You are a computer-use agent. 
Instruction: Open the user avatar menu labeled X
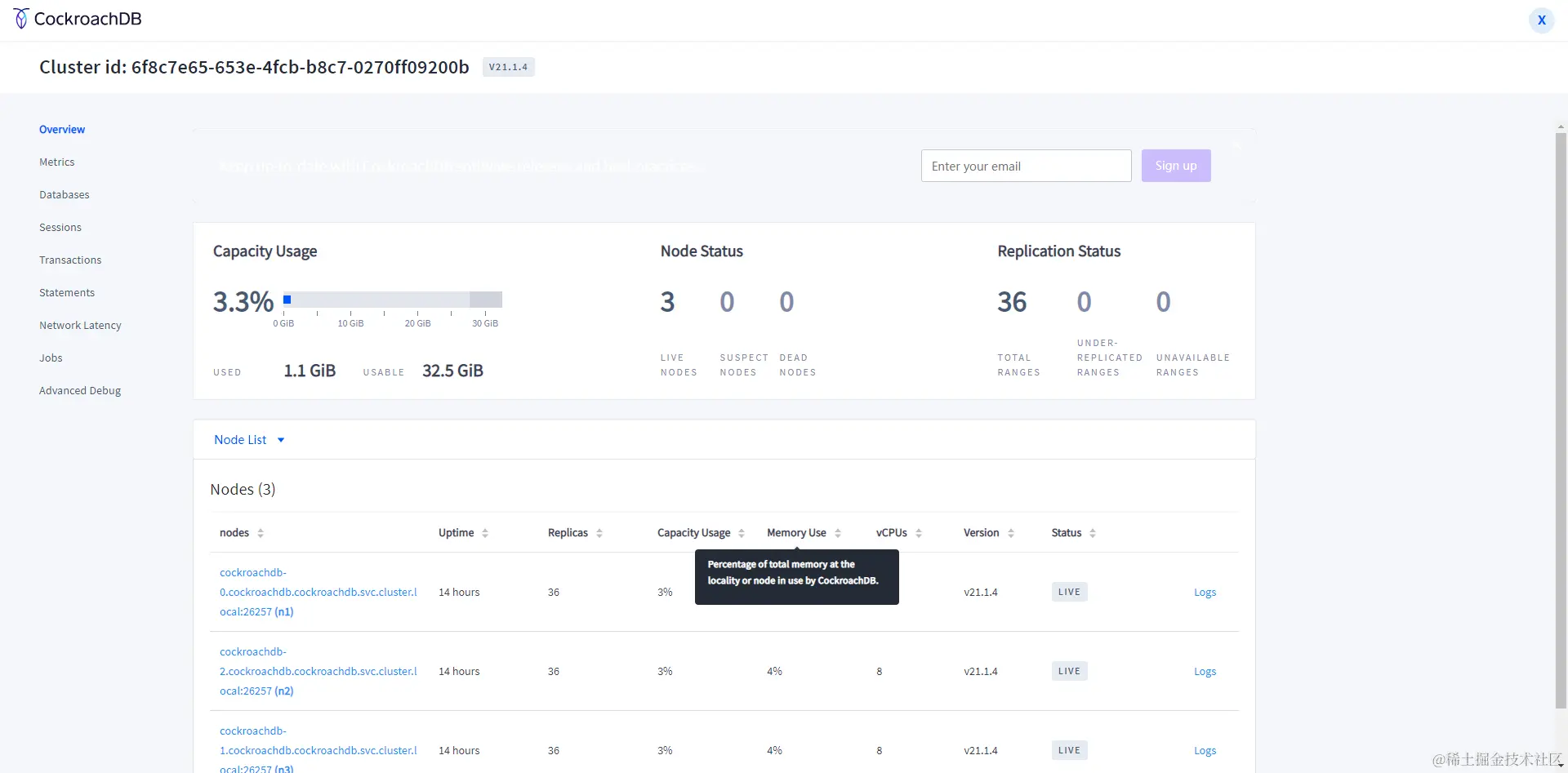[1541, 20]
